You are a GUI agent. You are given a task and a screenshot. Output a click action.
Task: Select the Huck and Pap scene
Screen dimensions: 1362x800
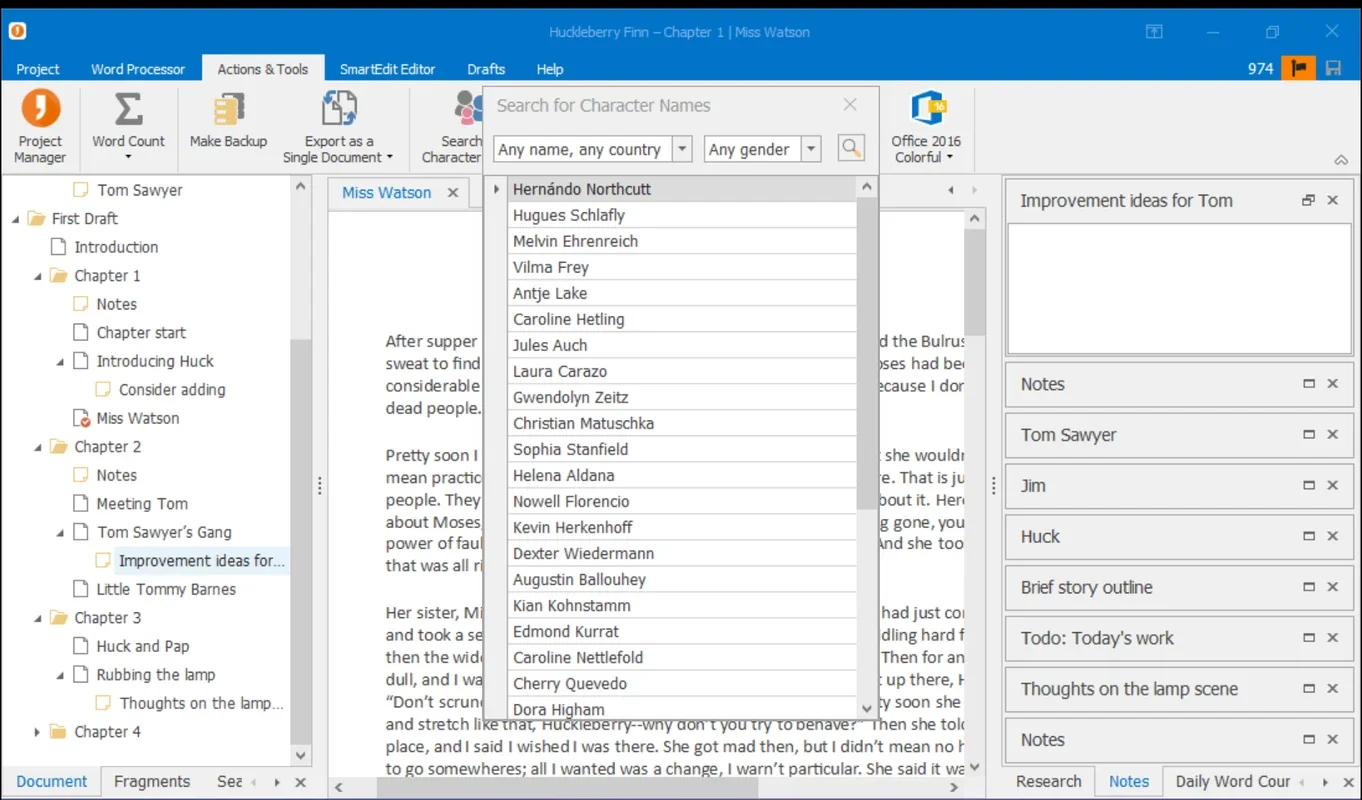[143, 647]
